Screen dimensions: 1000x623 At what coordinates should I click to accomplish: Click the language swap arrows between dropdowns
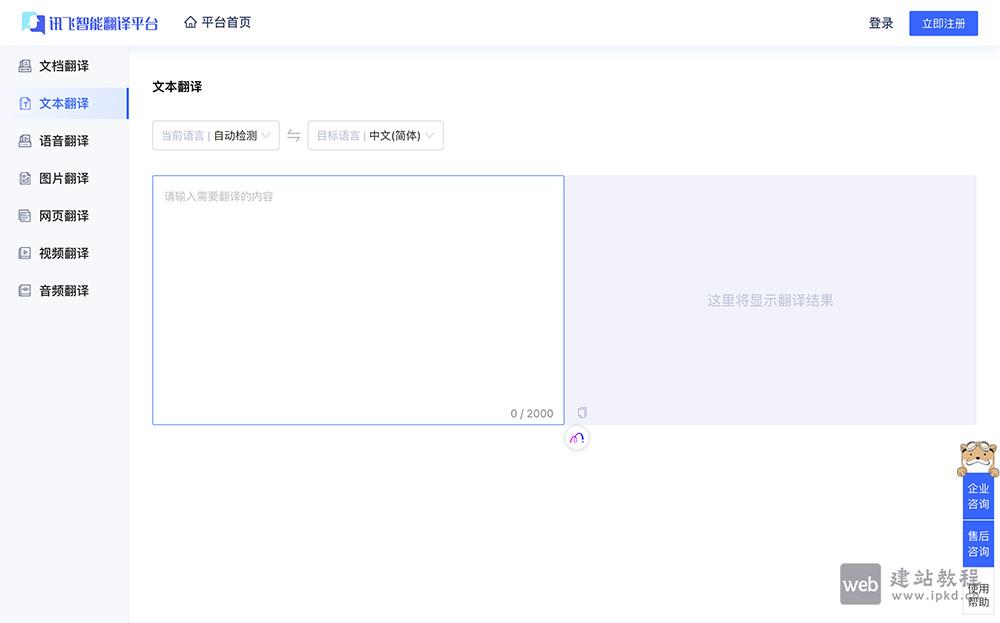[294, 135]
